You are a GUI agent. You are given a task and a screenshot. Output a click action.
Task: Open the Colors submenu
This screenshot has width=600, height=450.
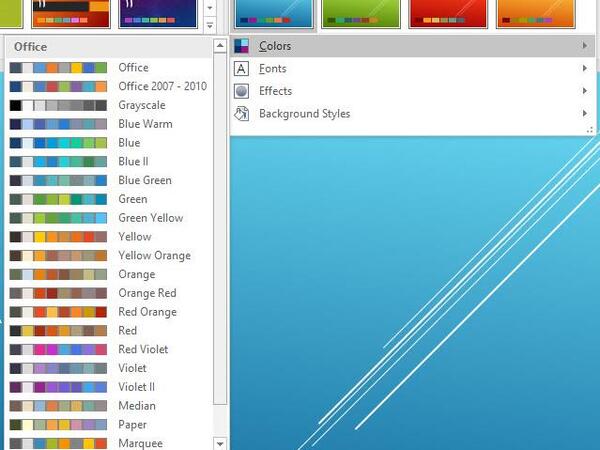(x=412, y=46)
